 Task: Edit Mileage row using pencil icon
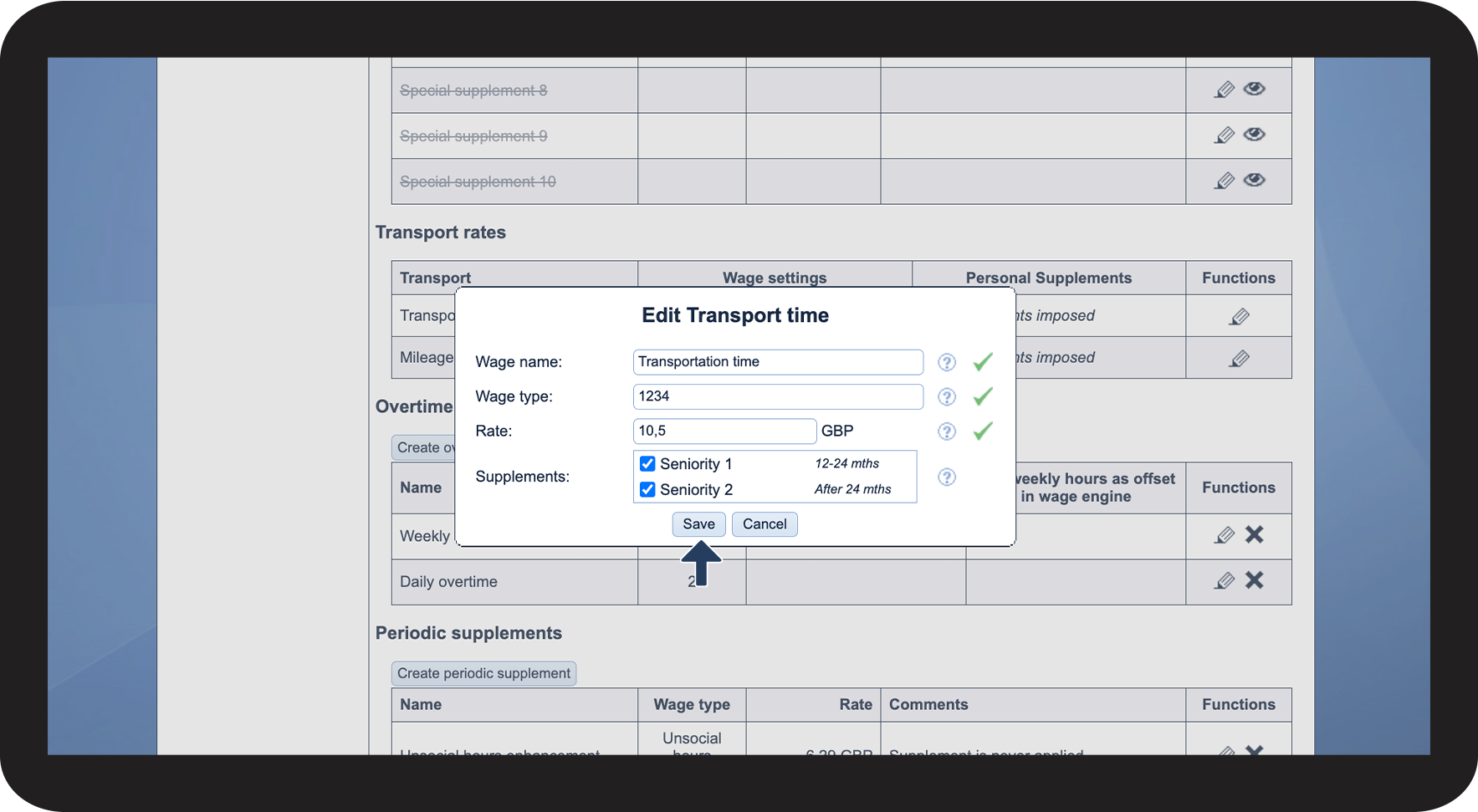pos(1239,359)
